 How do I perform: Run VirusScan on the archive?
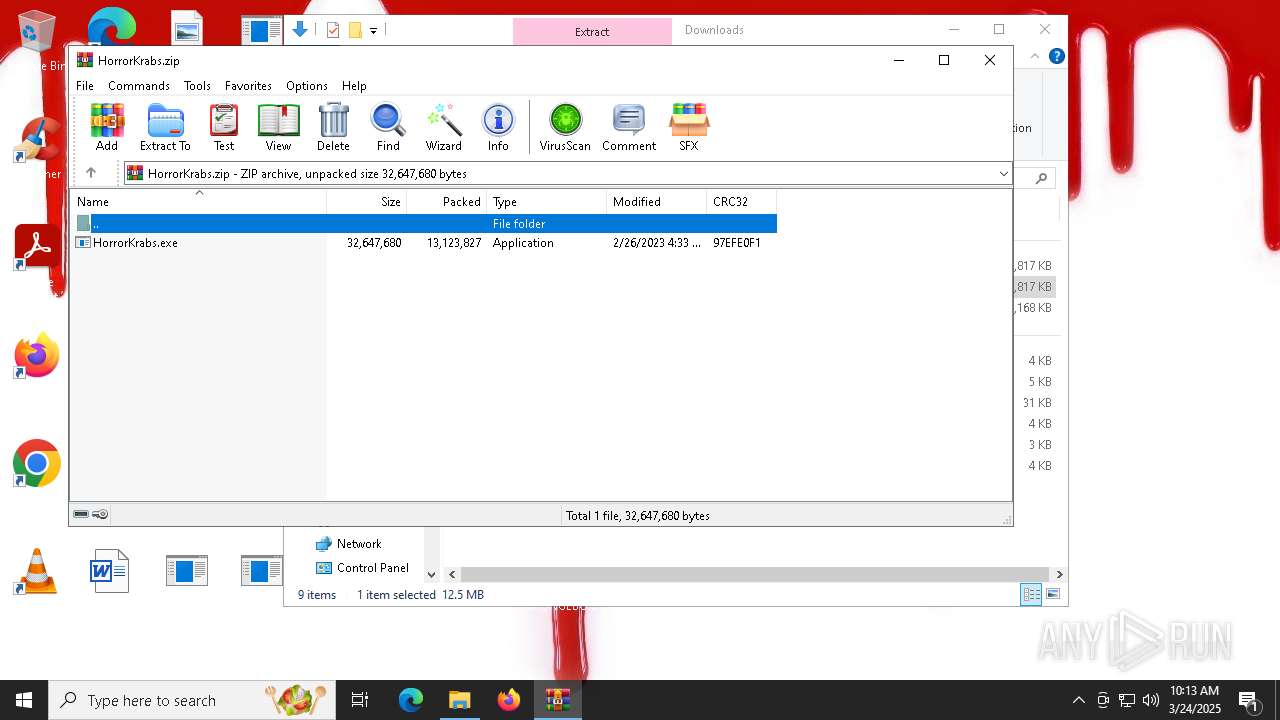pos(565,127)
